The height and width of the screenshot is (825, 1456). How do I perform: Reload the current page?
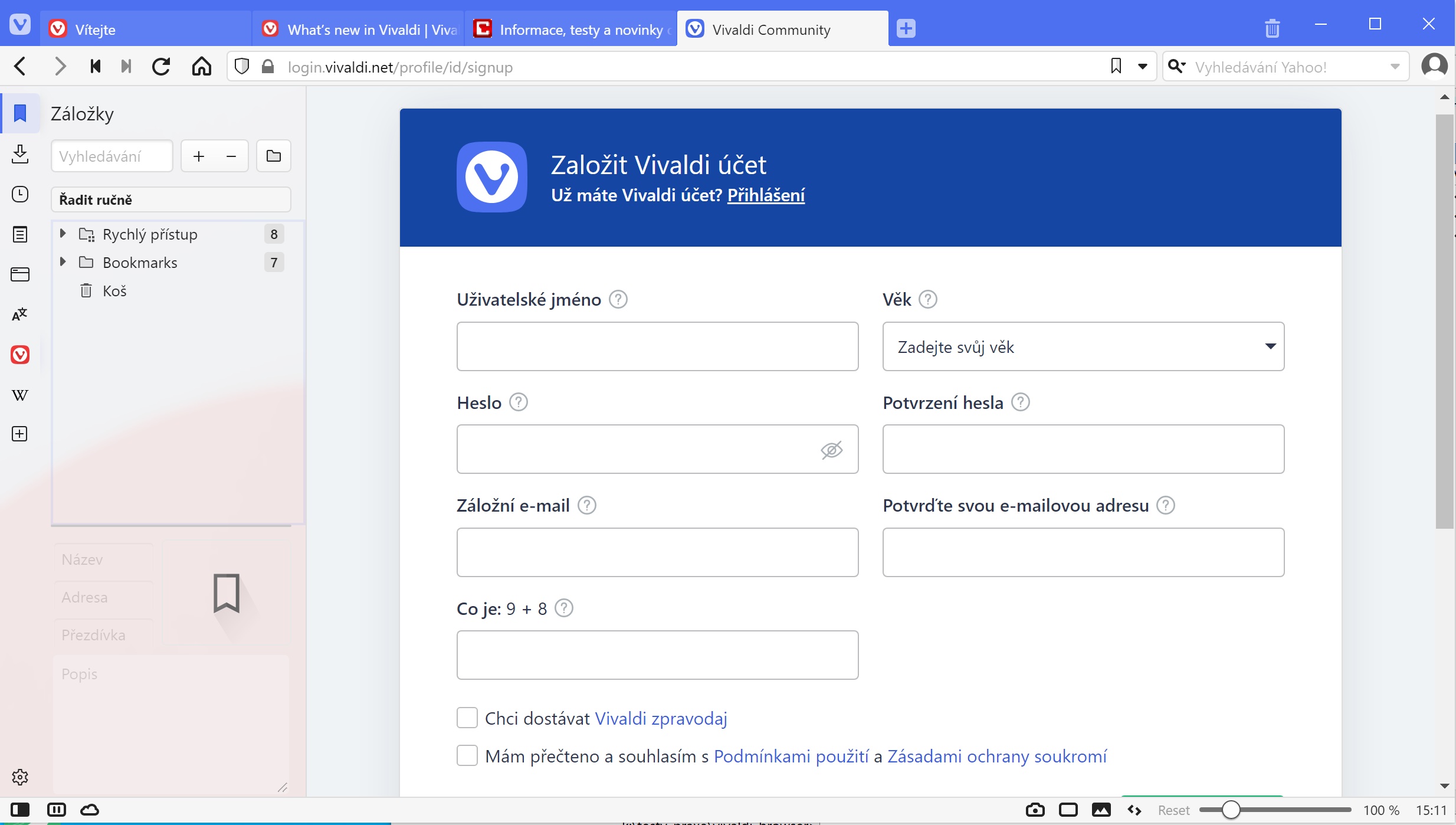(161, 67)
